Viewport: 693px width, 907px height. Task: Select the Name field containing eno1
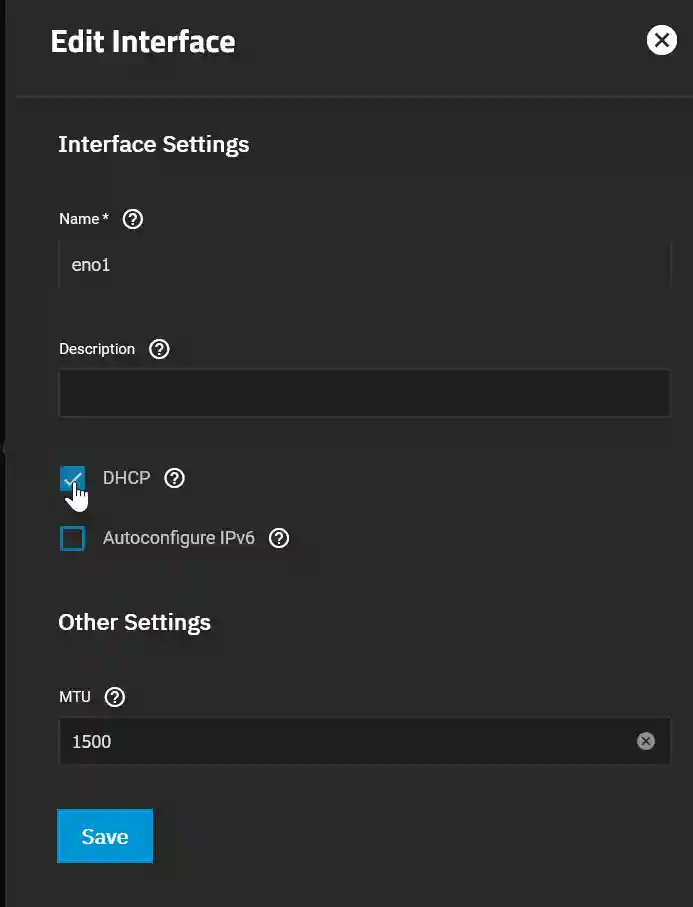(x=364, y=264)
